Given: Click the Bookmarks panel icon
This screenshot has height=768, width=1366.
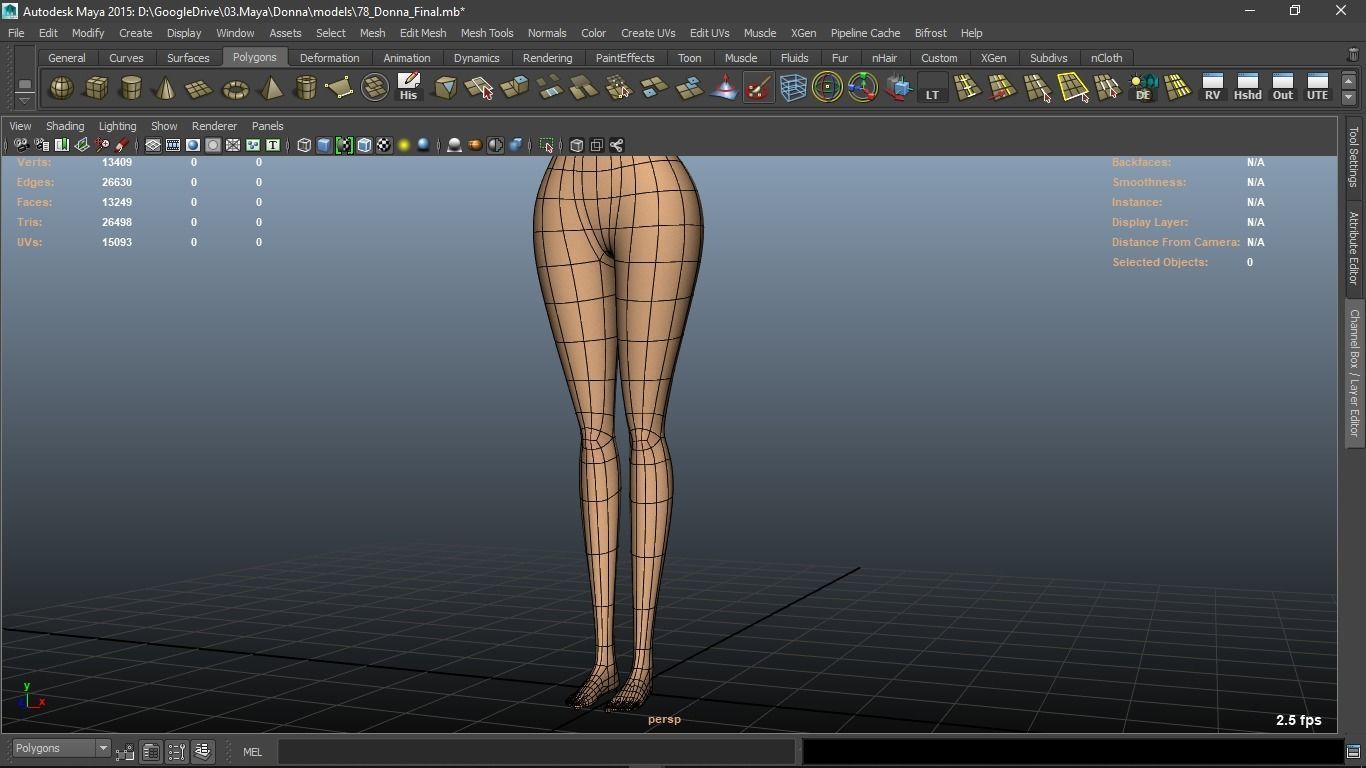Looking at the screenshot, I should 61,145.
